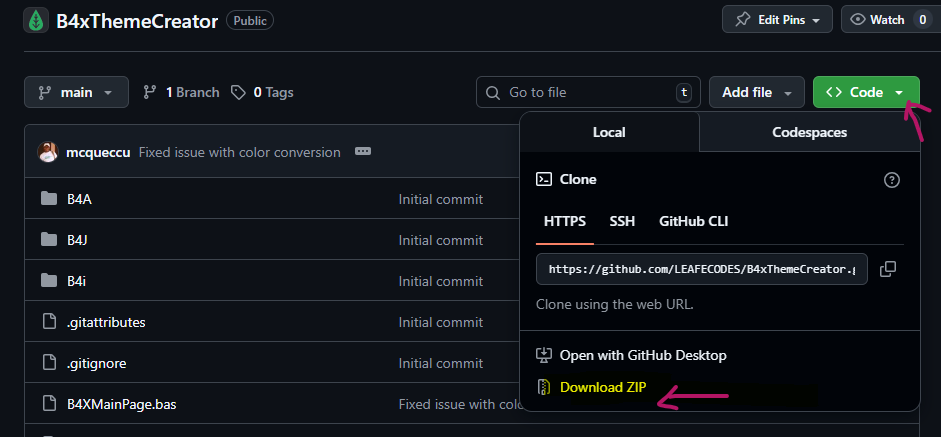The image size is (941, 437).
Task: Select the GitHub CLI clone tab
Action: coord(694,222)
